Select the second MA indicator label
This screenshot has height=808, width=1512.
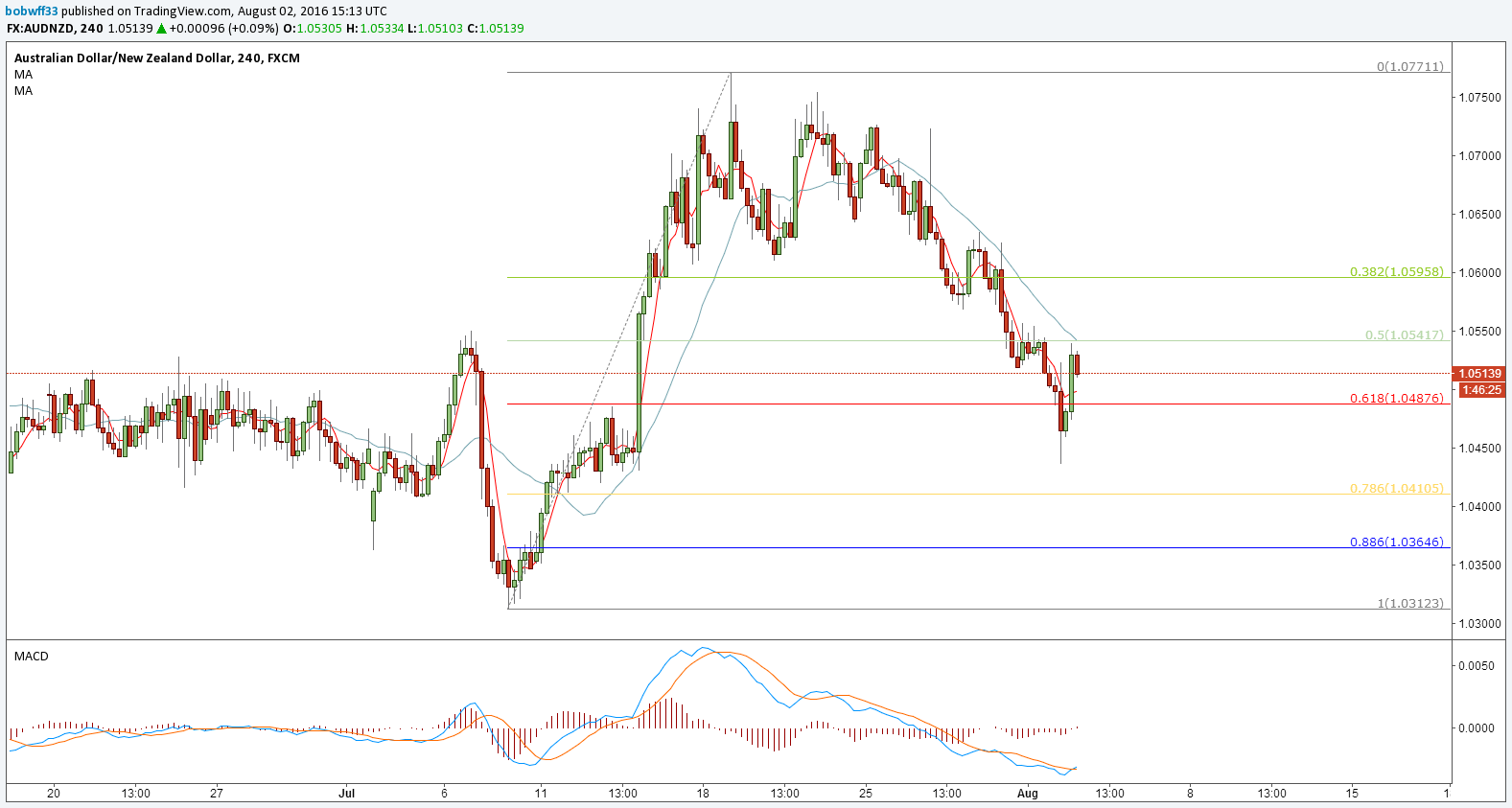[x=23, y=91]
